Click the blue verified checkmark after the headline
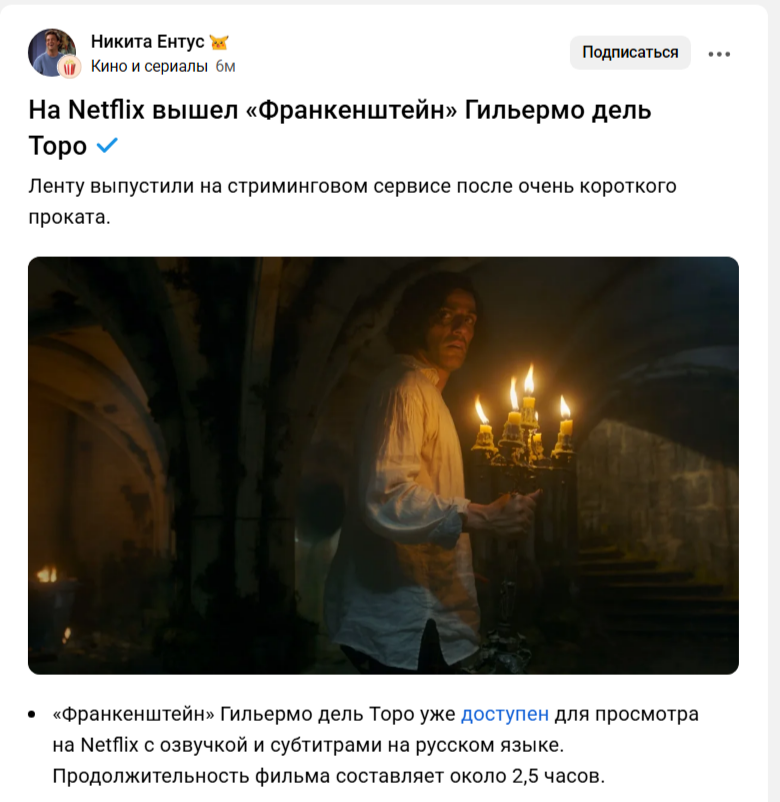Image resolution: width=780 pixels, height=802 pixels. [x=107, y=145]
